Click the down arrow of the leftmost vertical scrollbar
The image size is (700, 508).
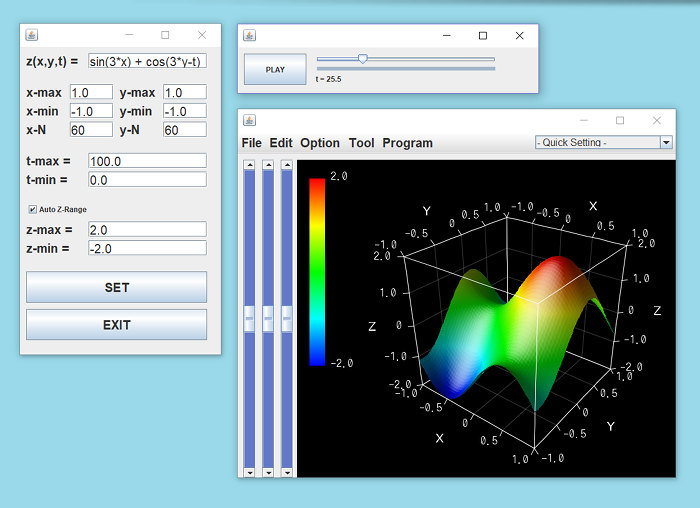pyautogui.click(x=250, y=472)
